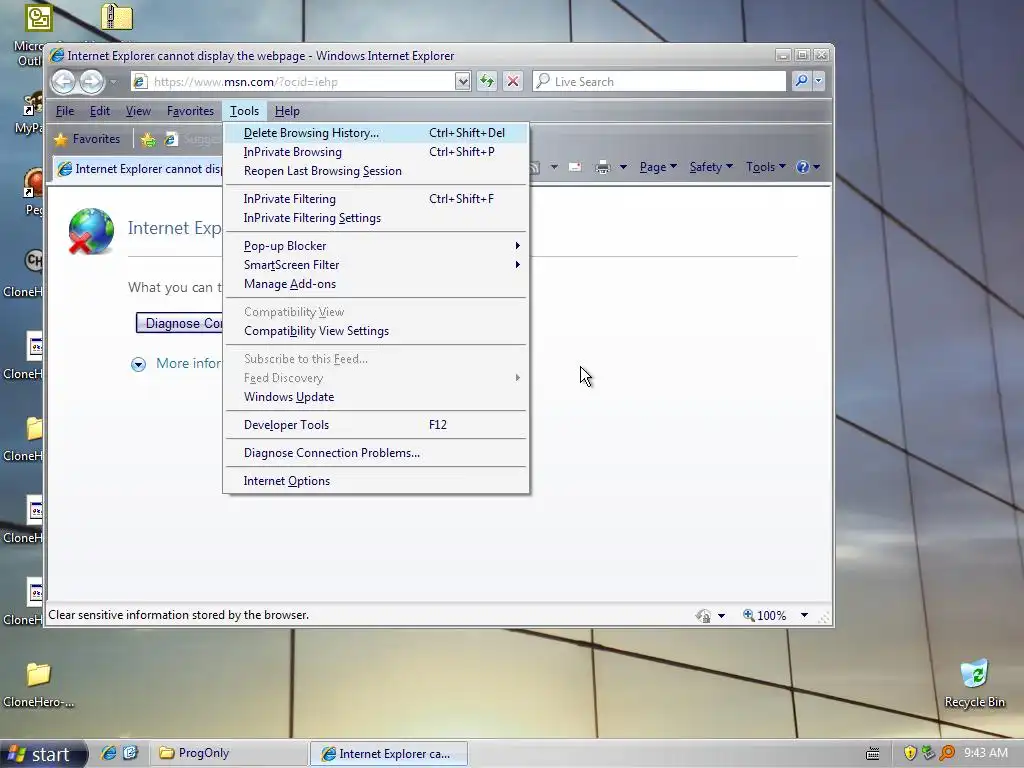Open the Edit menu
This screenshot has height=768, width=1024.
click(x=99, y=111)
